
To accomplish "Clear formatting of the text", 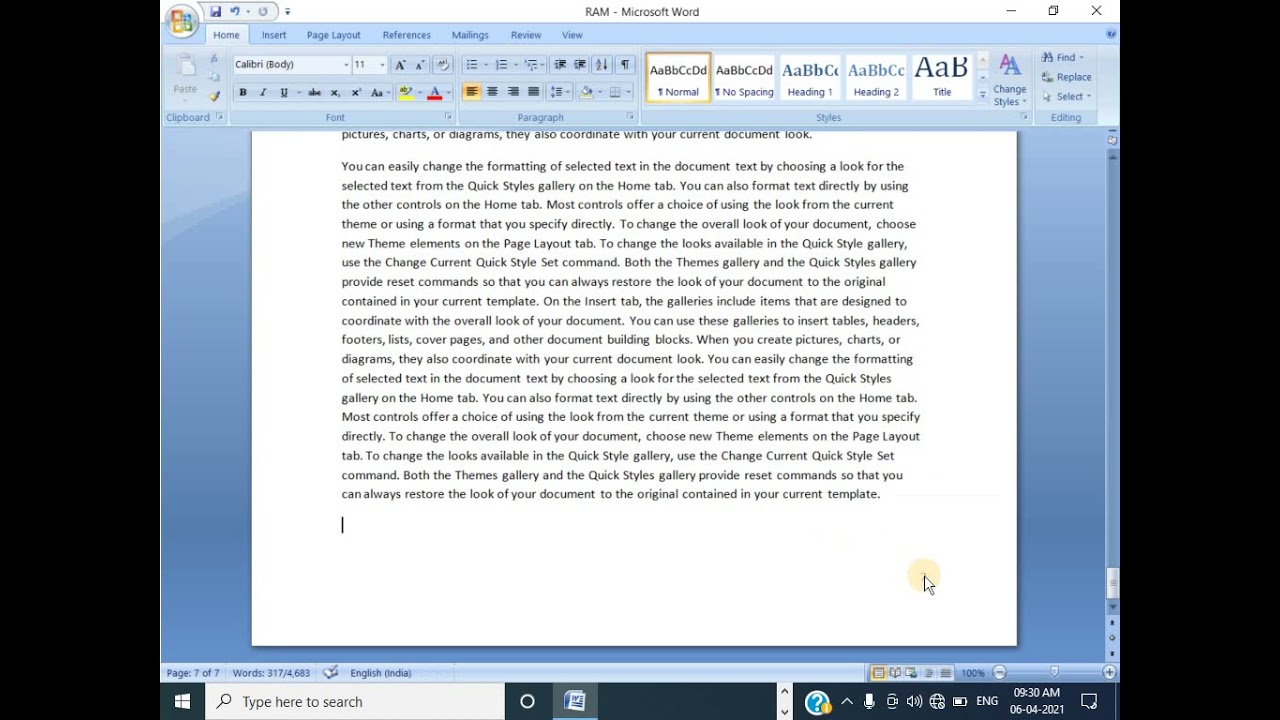I will [443, 65].
